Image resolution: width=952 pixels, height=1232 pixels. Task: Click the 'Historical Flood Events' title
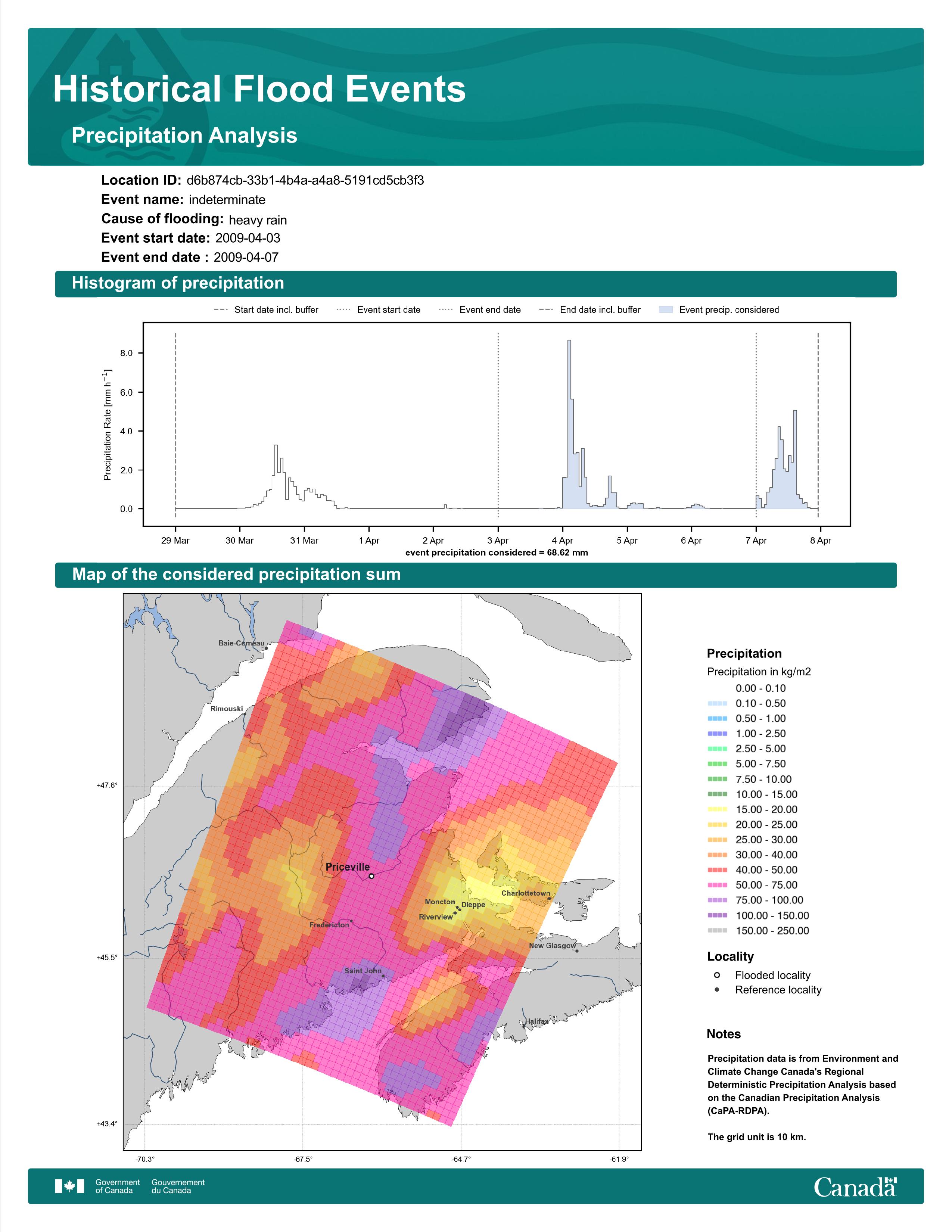click(x=259, y=89)
